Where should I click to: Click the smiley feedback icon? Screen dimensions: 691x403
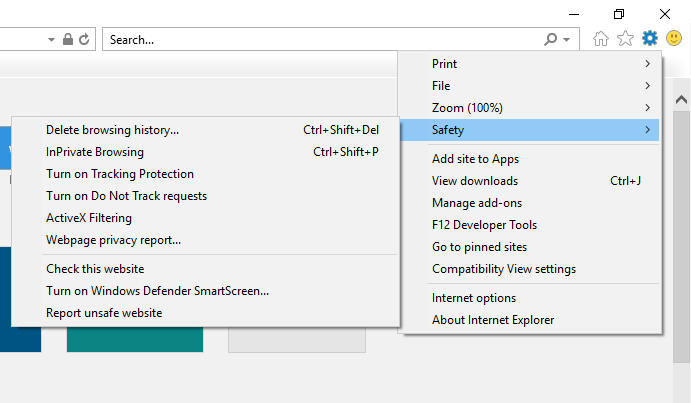tap(674, 38)
